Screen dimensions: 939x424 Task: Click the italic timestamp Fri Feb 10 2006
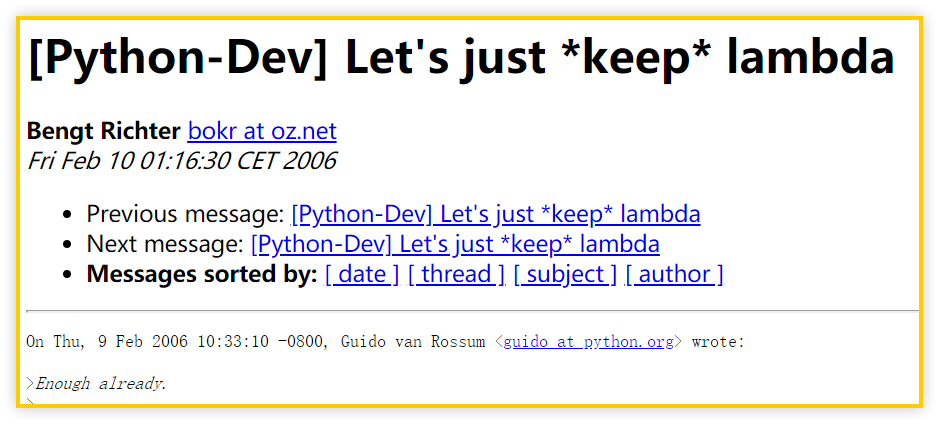point(181,160)
